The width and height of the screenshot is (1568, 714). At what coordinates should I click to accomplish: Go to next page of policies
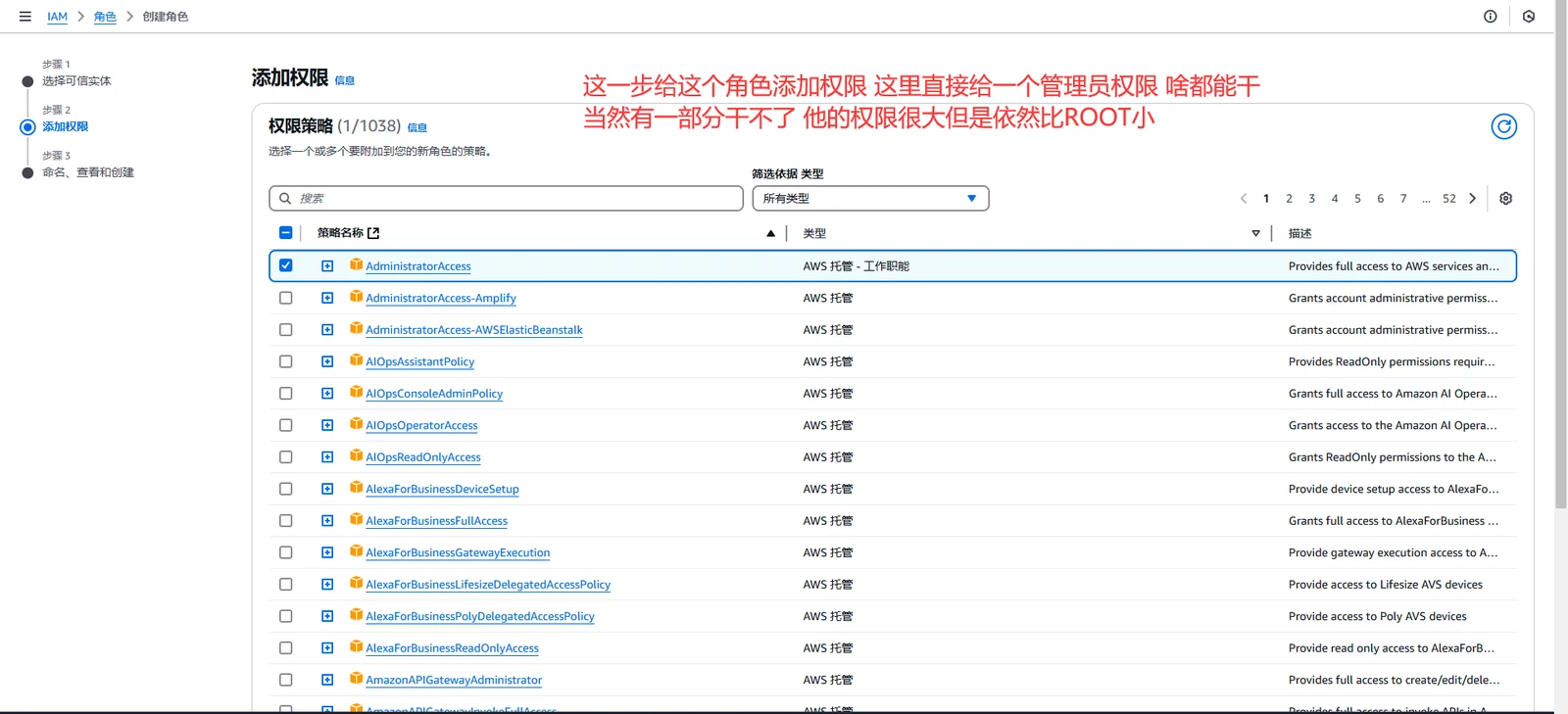pos(1472,199)
